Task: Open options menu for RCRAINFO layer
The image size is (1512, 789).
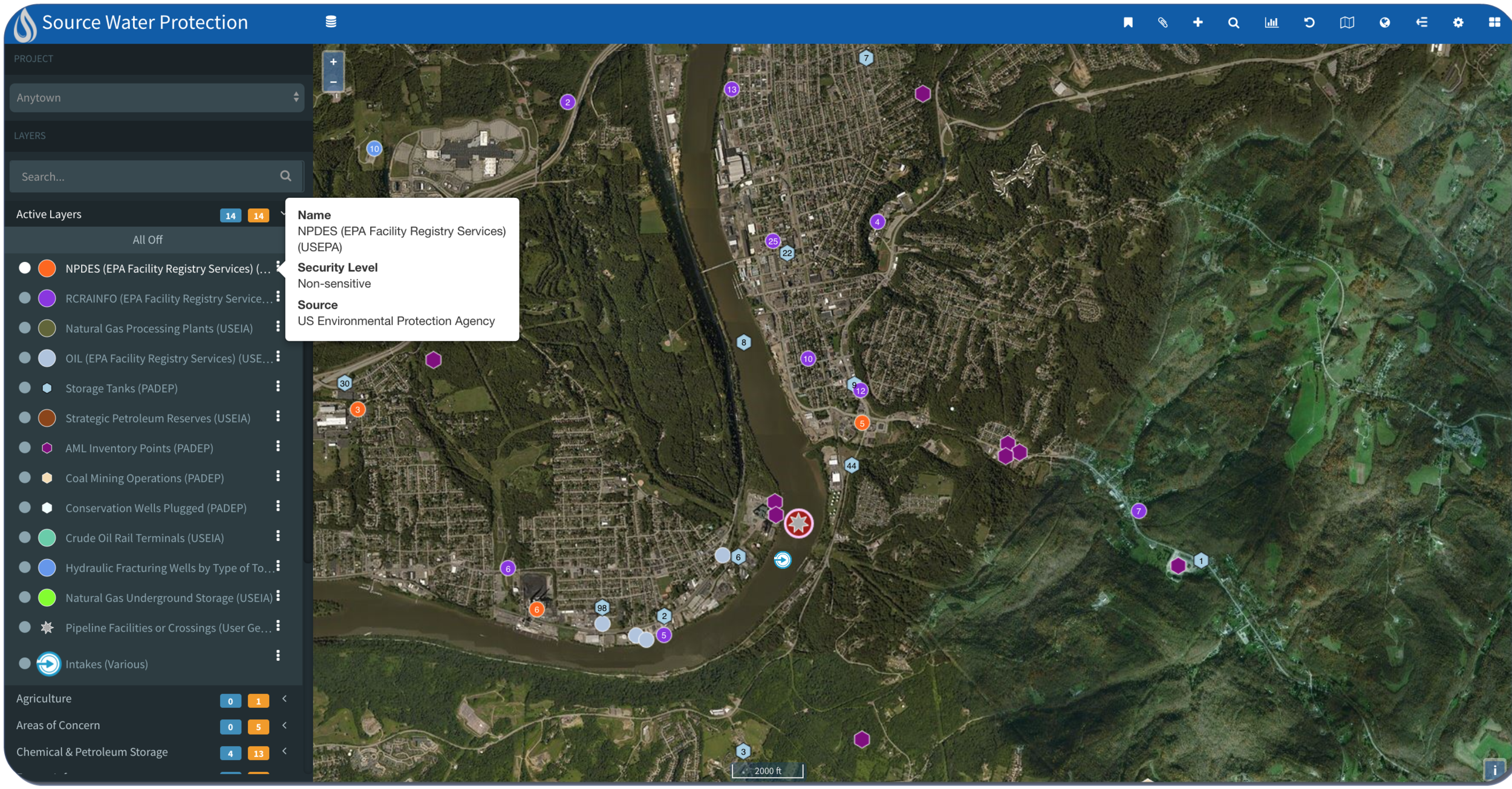Action: tap(278, 296)
